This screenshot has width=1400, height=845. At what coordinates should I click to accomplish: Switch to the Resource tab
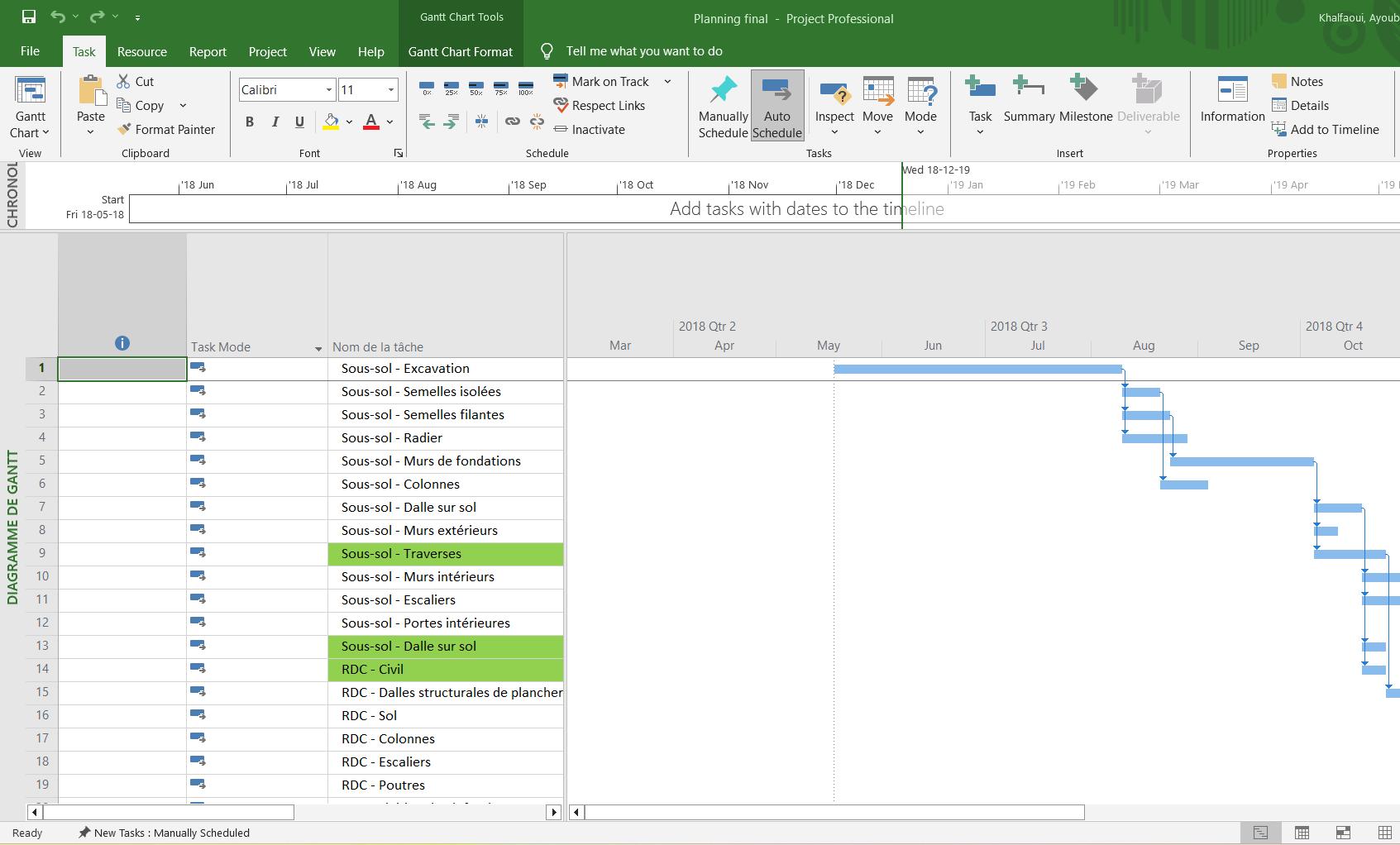142,51
